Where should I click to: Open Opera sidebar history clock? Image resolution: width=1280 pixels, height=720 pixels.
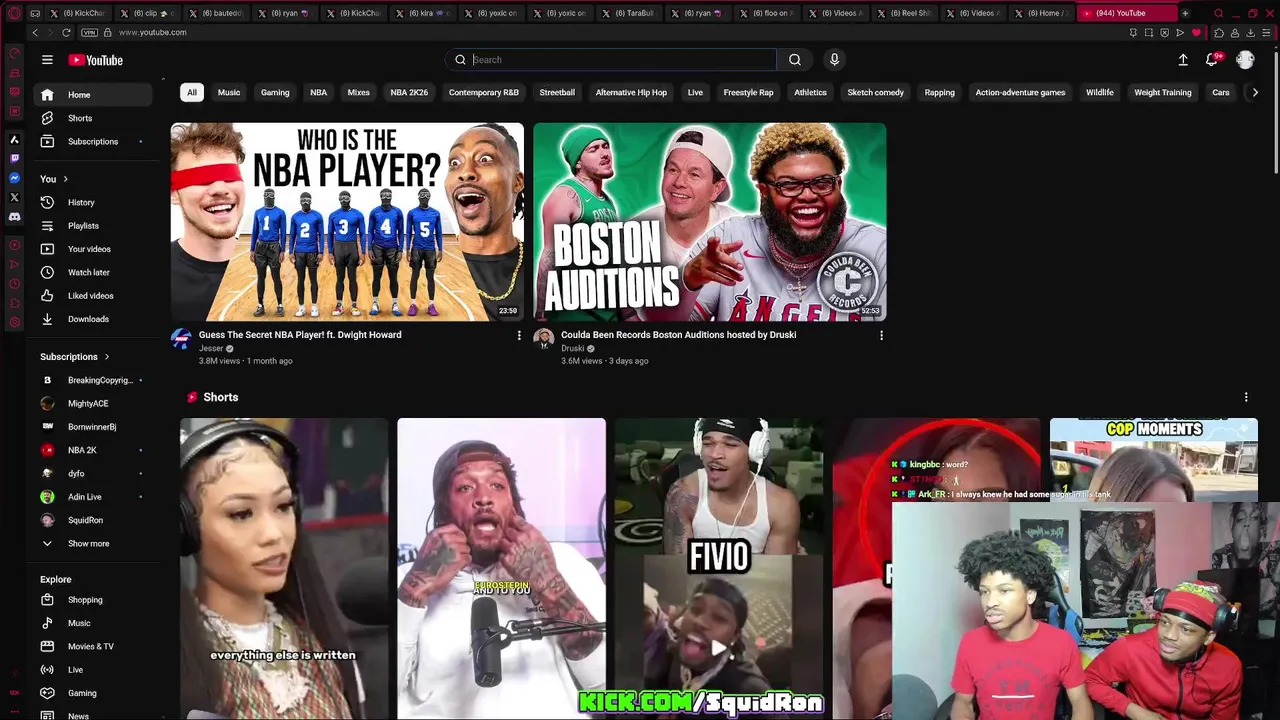pyautogui.click(x=14, y=284)
